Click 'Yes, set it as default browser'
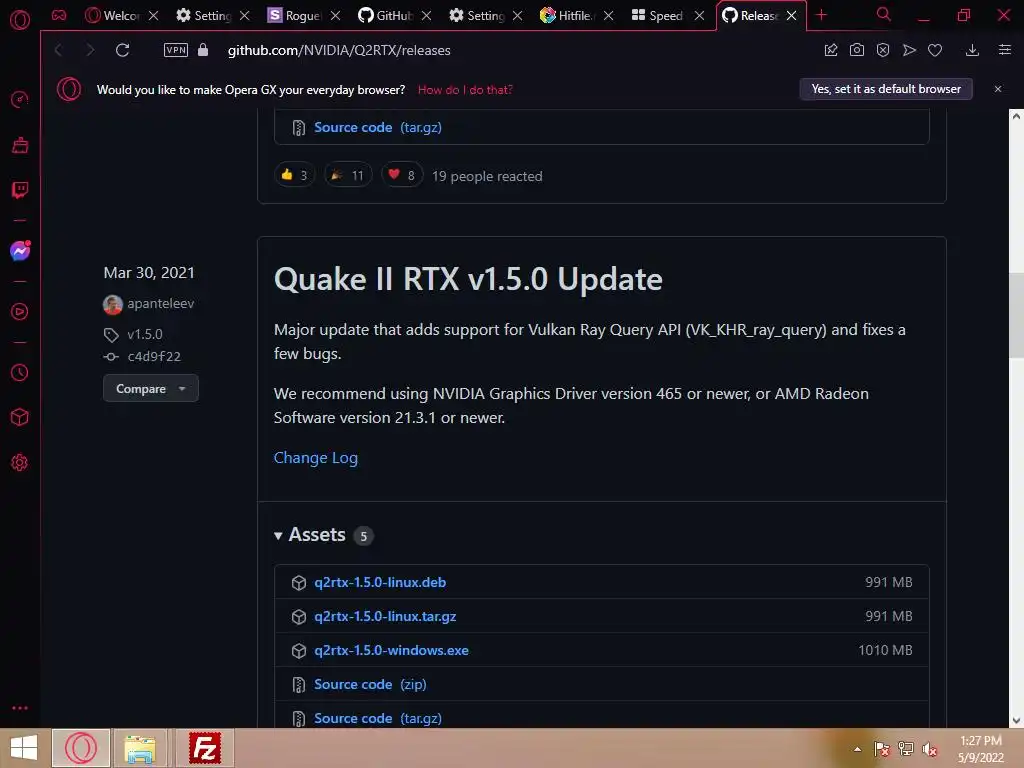The width and height of the screenshot is (1024, 768). click(x=886, y=89)
